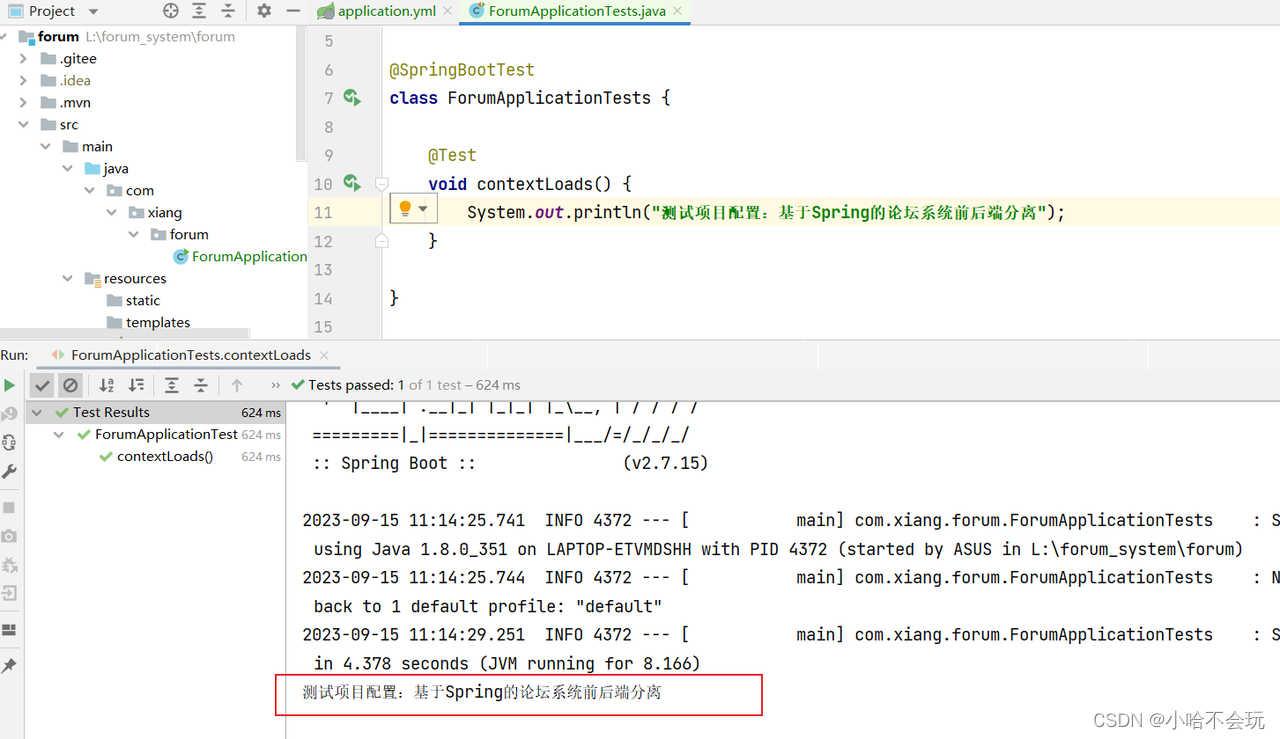Click "Tests passed: 1" status text
Screen dimensions: 1280x739
(357, 385)
